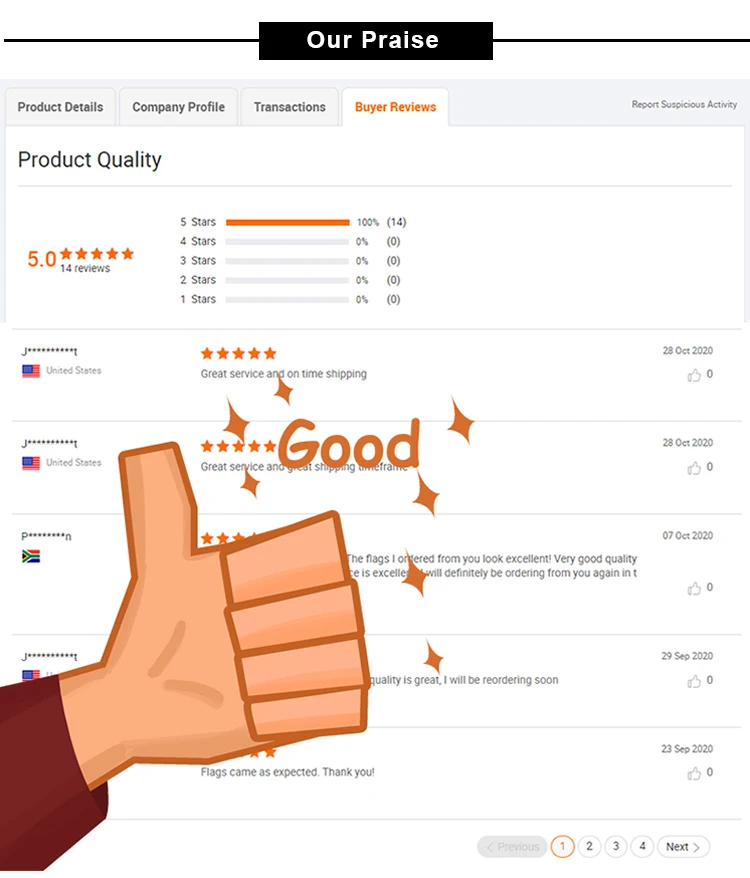Viewport: 750px width, 878px height.
Task: Open the Transactions tab
Action: 289,107
